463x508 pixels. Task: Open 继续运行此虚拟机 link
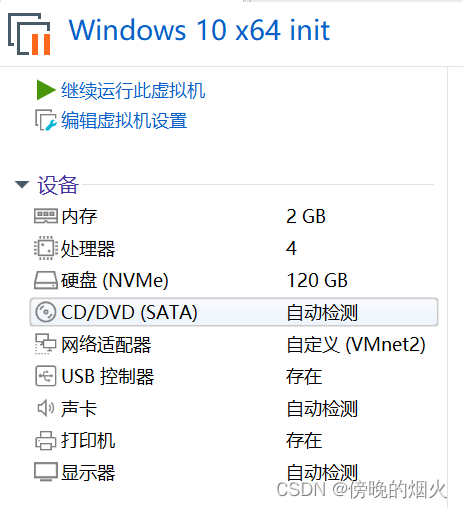point(133,90)
